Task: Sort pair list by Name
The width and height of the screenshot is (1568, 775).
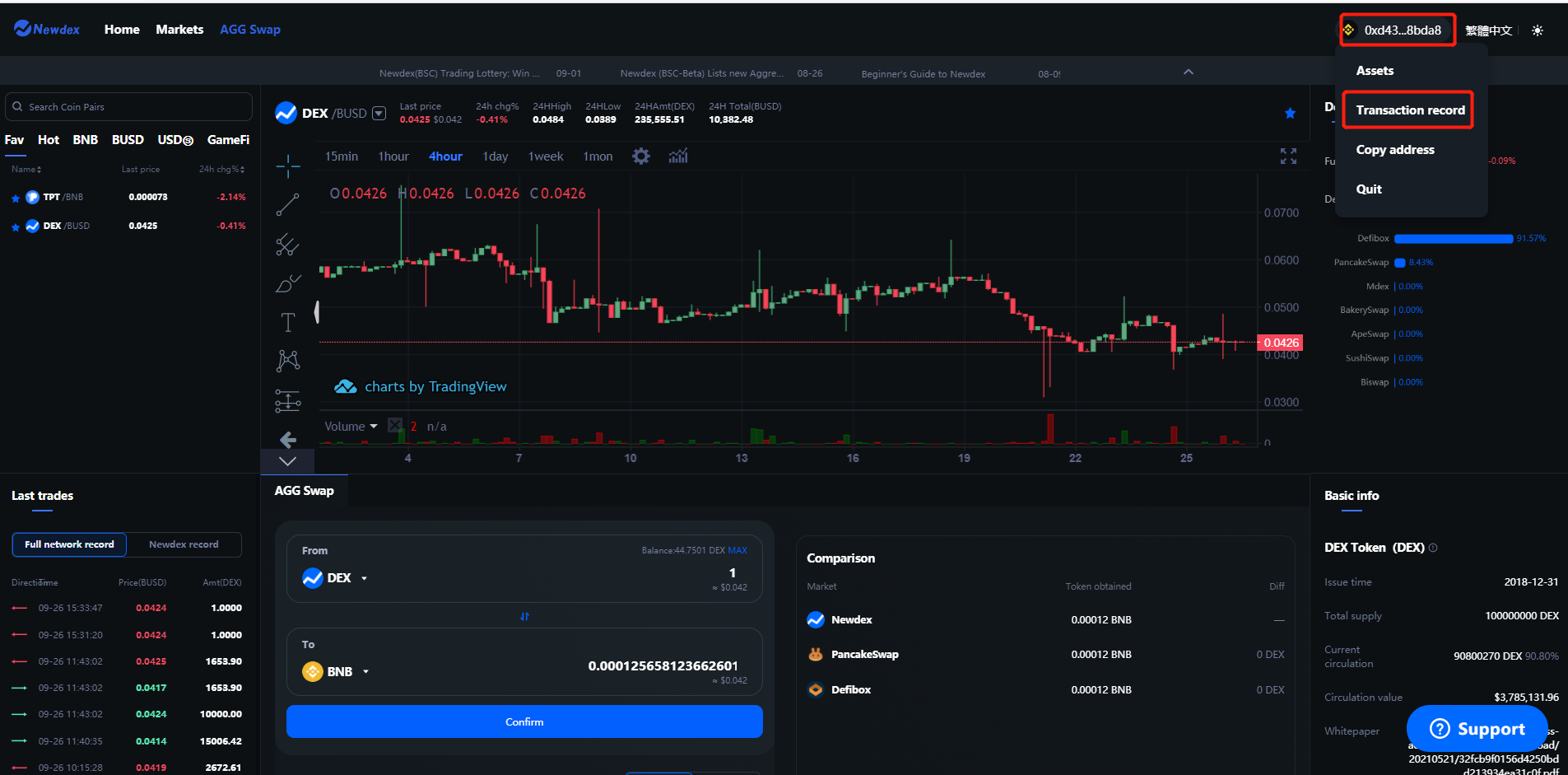Action: pyautogui.click(x=26, y=169)
